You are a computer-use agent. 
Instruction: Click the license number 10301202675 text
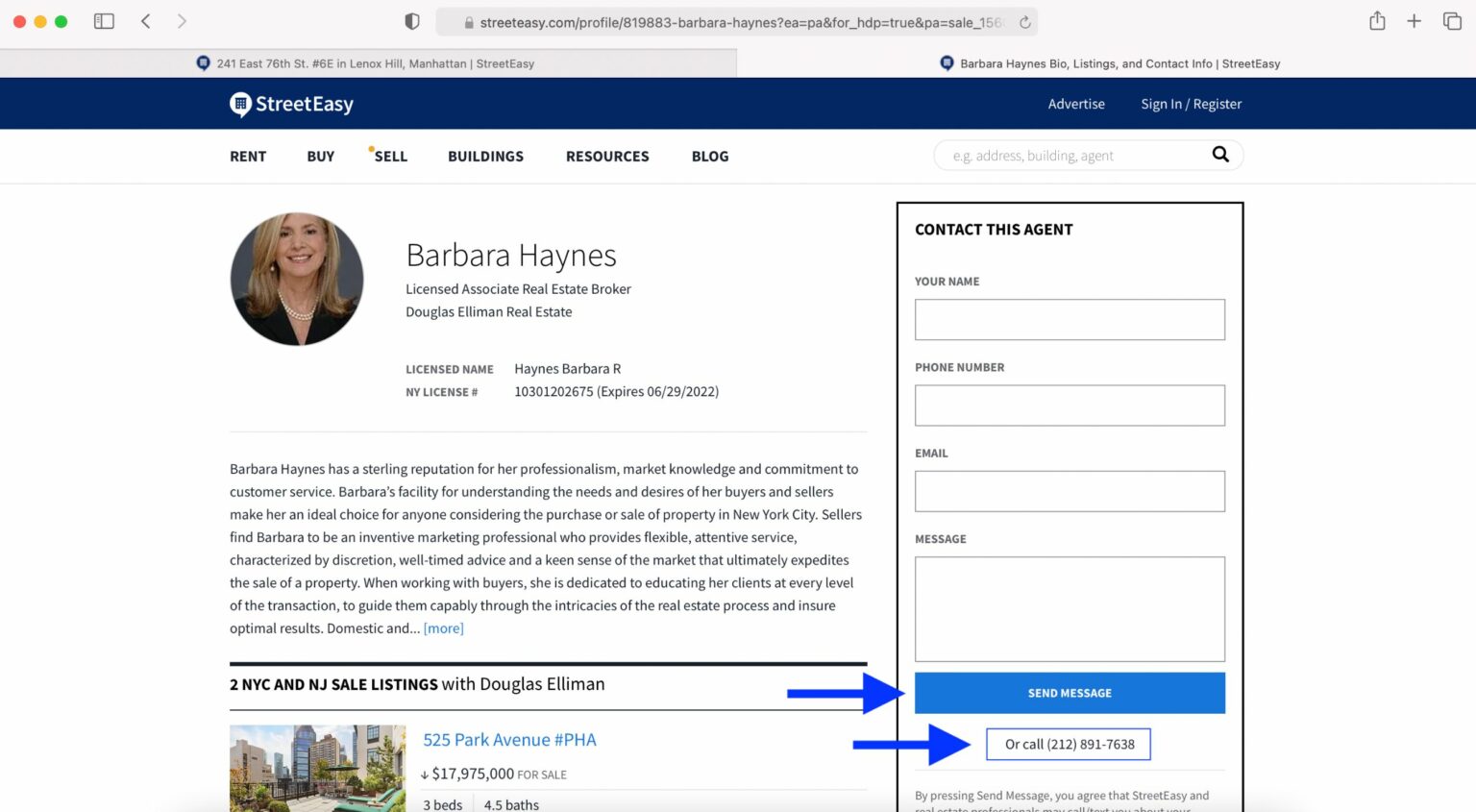coord(553,391)
